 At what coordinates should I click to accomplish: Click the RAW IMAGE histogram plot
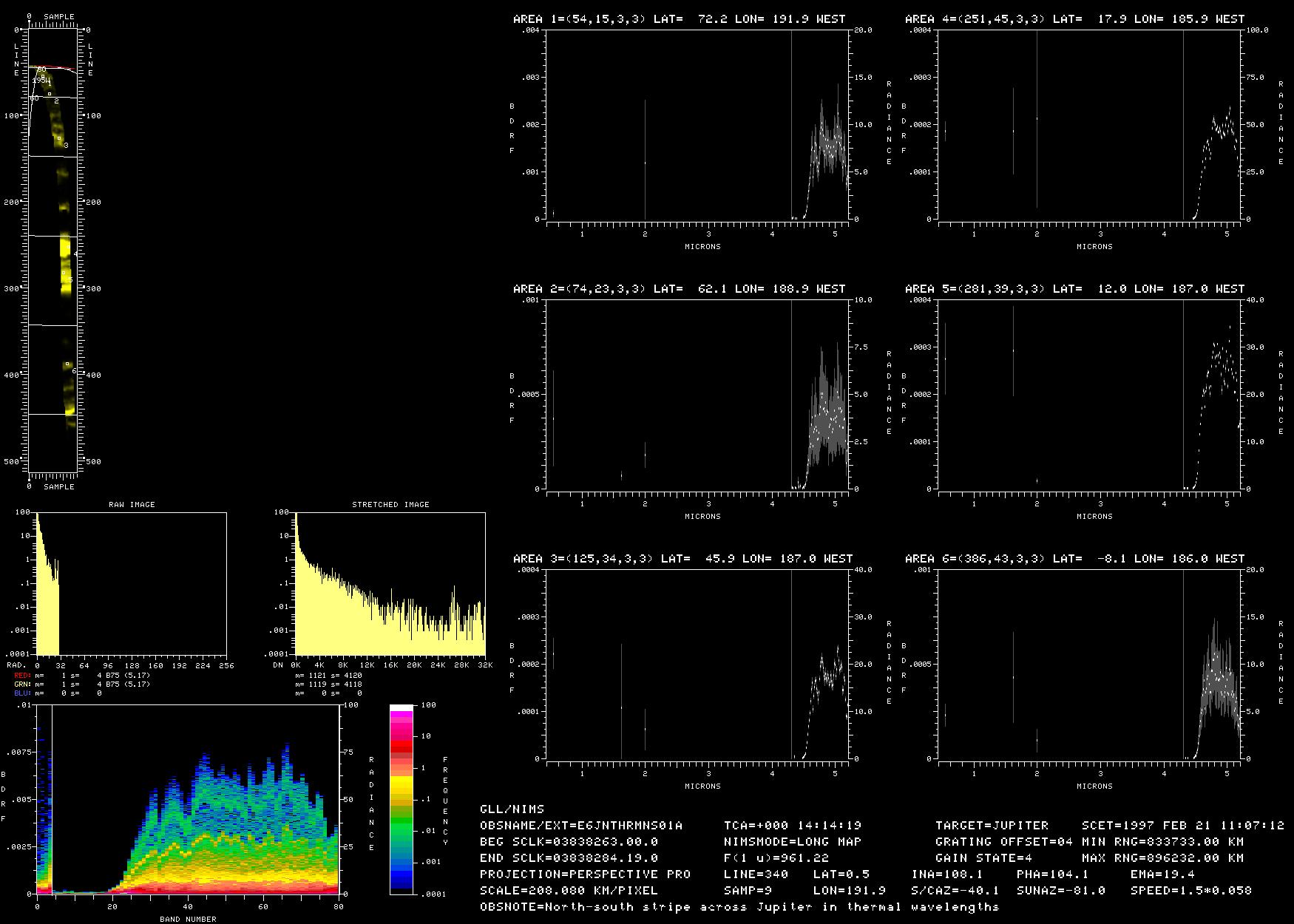click(x=132, y=584)
